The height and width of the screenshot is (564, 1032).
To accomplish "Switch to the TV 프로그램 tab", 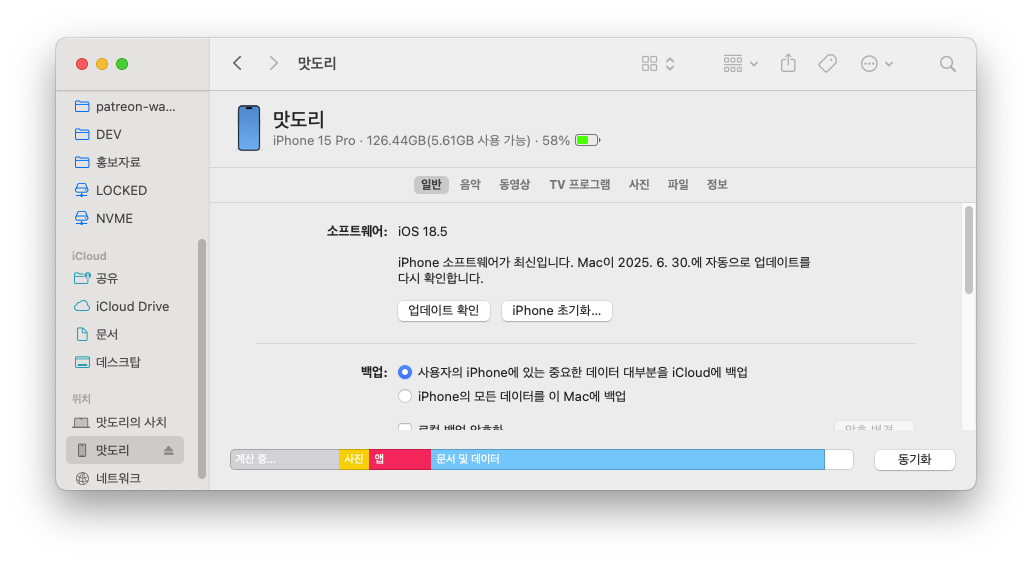I will (580, 184).
